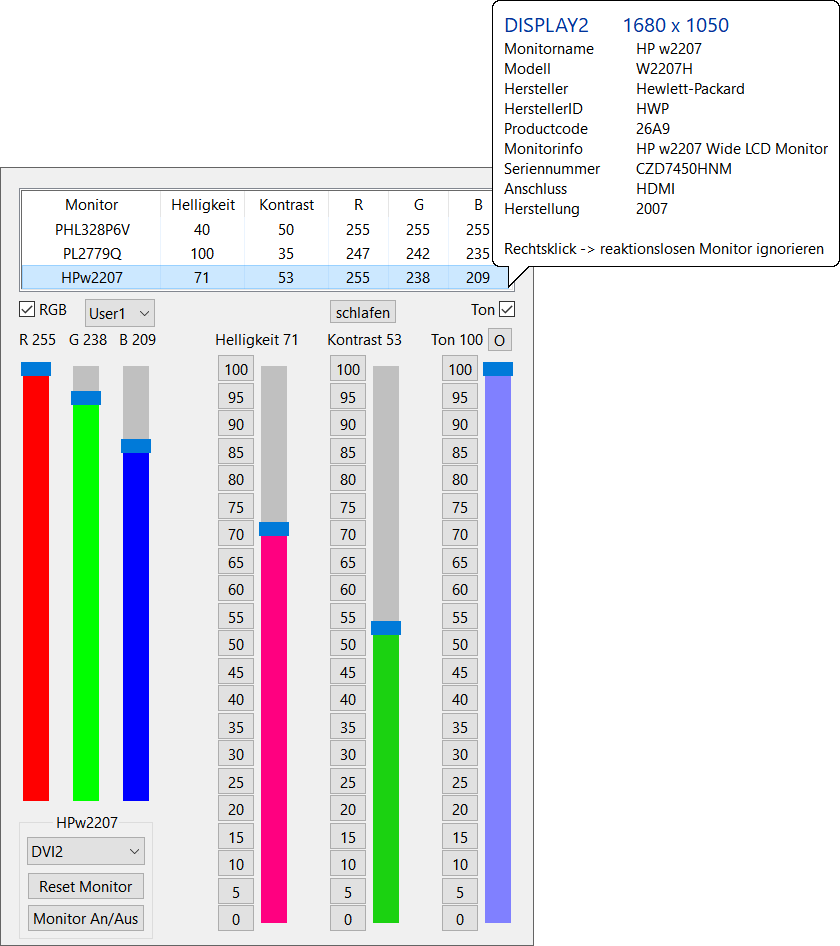Click the DISPLAY2 tooltip title
Viewport: 840px width, 946px height.
[546, 25]
